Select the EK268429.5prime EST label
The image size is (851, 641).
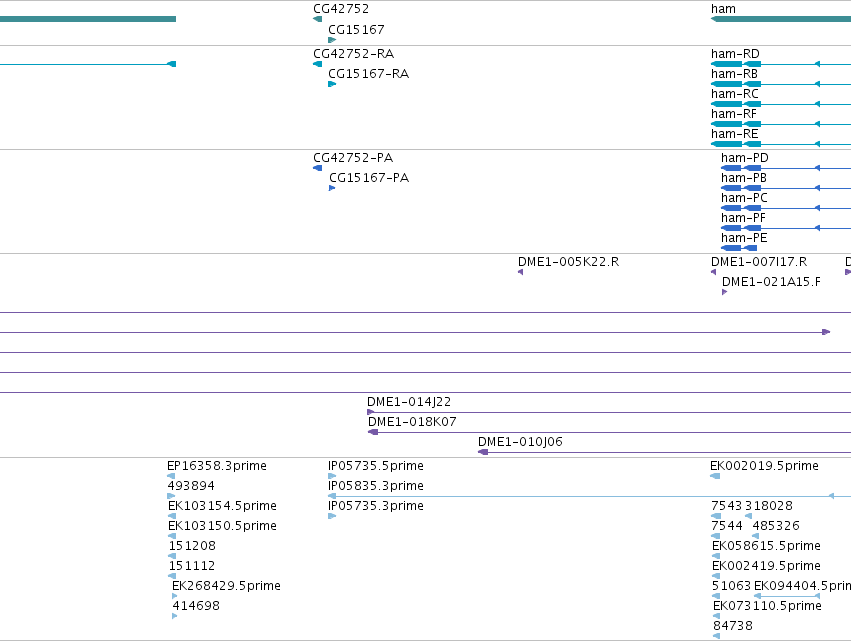(x=226, y=587)
